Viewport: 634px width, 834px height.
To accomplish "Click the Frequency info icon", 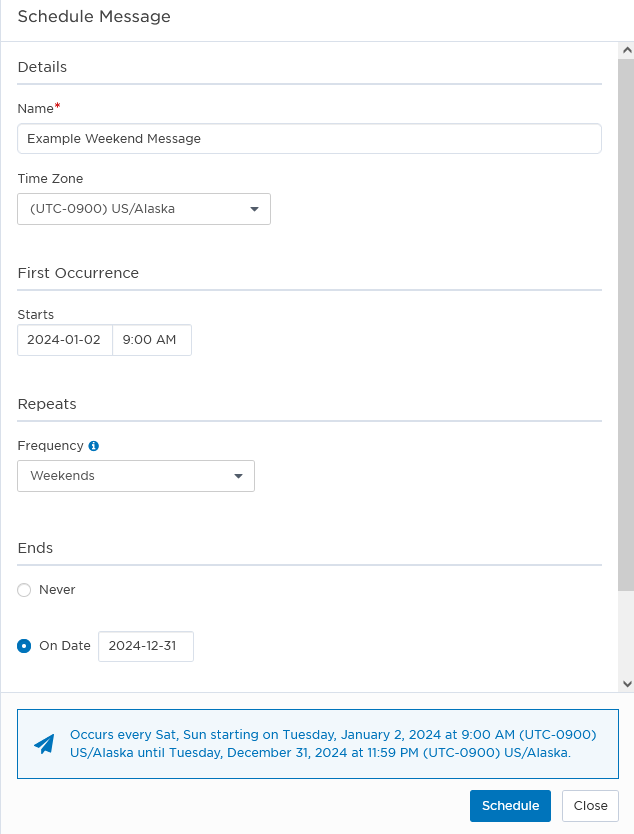I will pos(94,446).
